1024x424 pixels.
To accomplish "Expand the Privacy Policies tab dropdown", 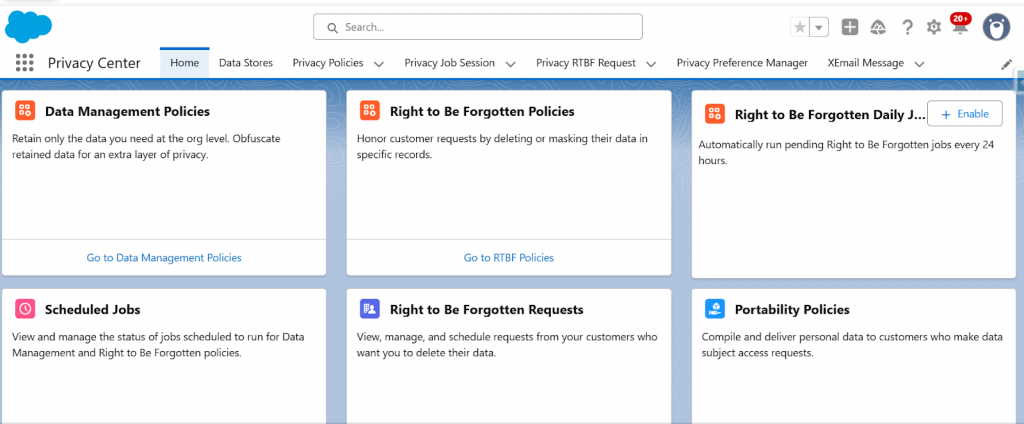I will (x=379, y=64).
